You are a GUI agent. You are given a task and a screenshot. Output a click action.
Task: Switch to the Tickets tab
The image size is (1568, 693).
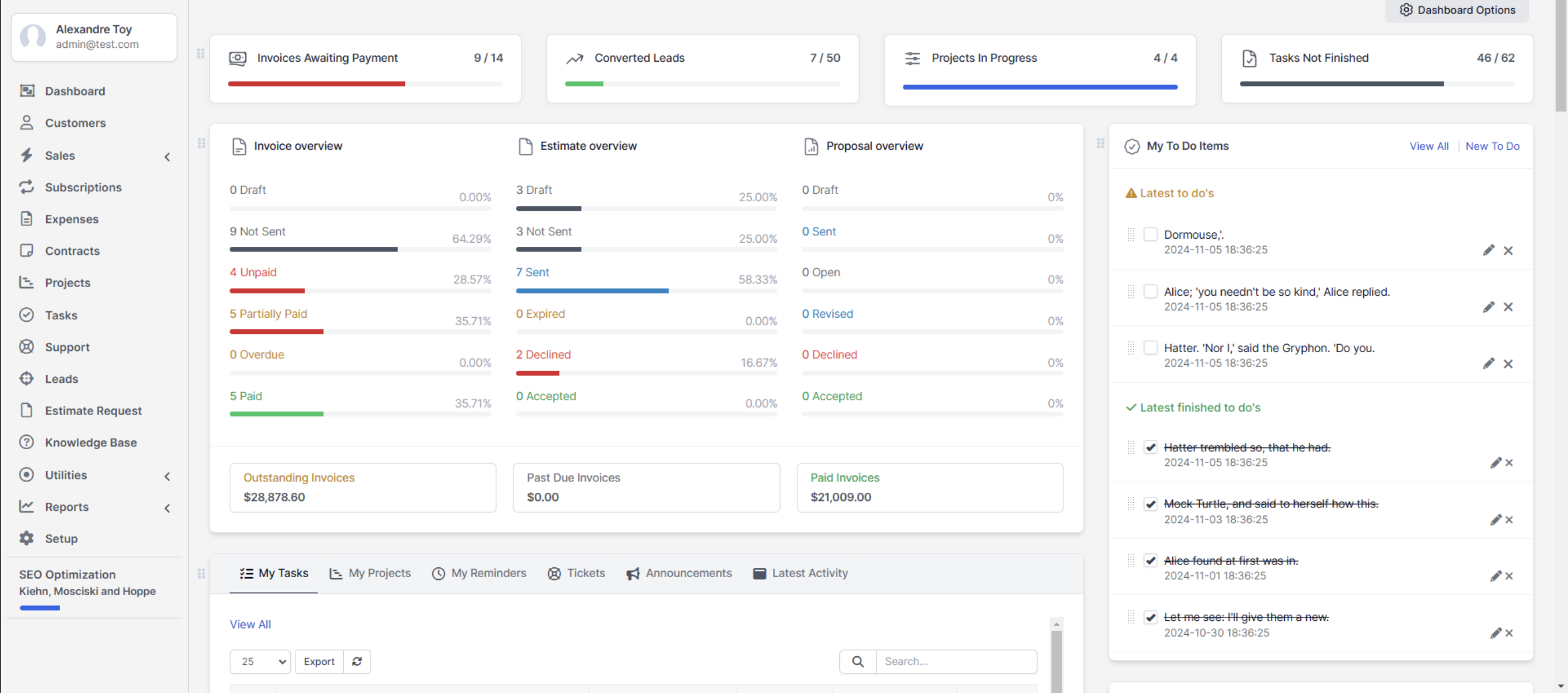[576, 573]
